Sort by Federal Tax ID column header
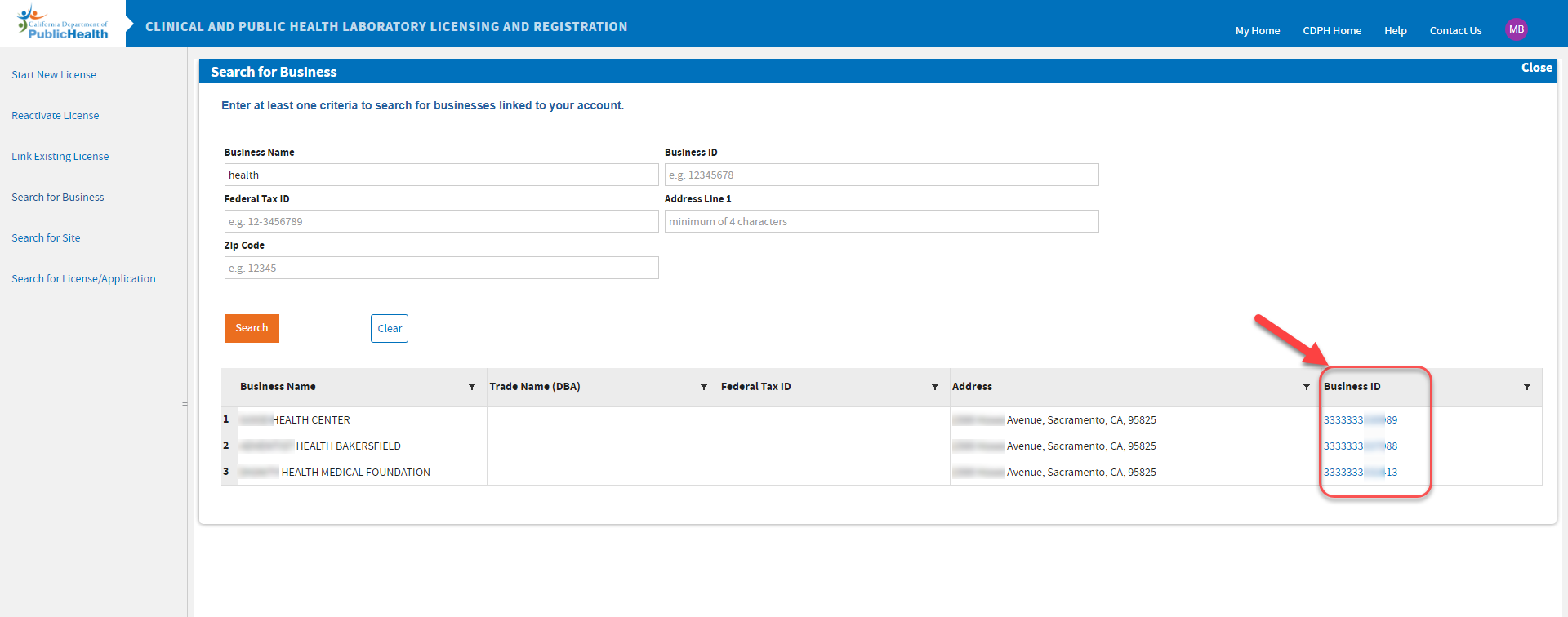This screenshot has height=617, width=1568. click(756, 387)
